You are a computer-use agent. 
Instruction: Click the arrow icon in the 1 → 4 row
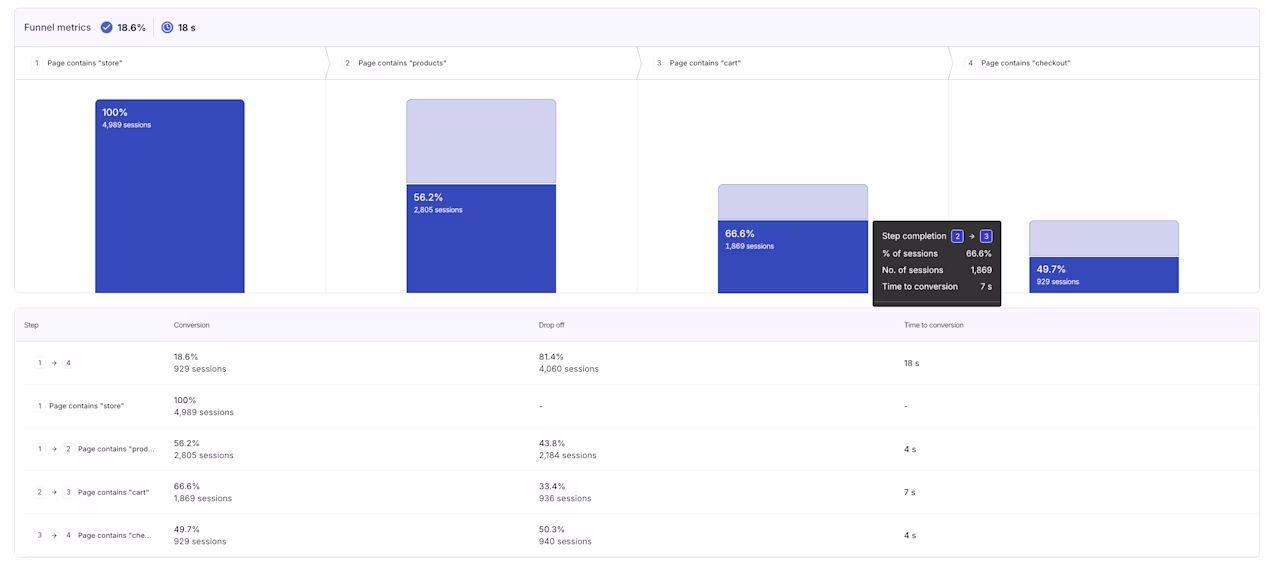point(54,363)
